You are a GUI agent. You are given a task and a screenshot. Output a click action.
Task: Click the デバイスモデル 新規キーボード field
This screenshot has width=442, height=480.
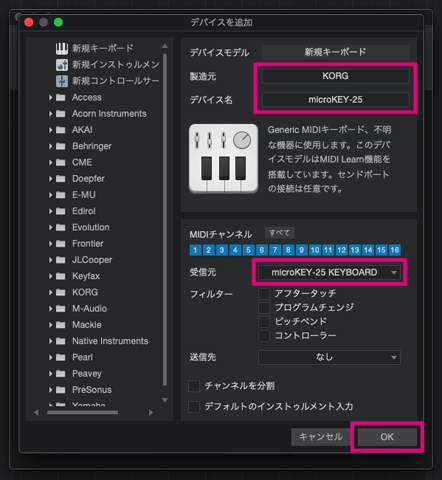335,52
